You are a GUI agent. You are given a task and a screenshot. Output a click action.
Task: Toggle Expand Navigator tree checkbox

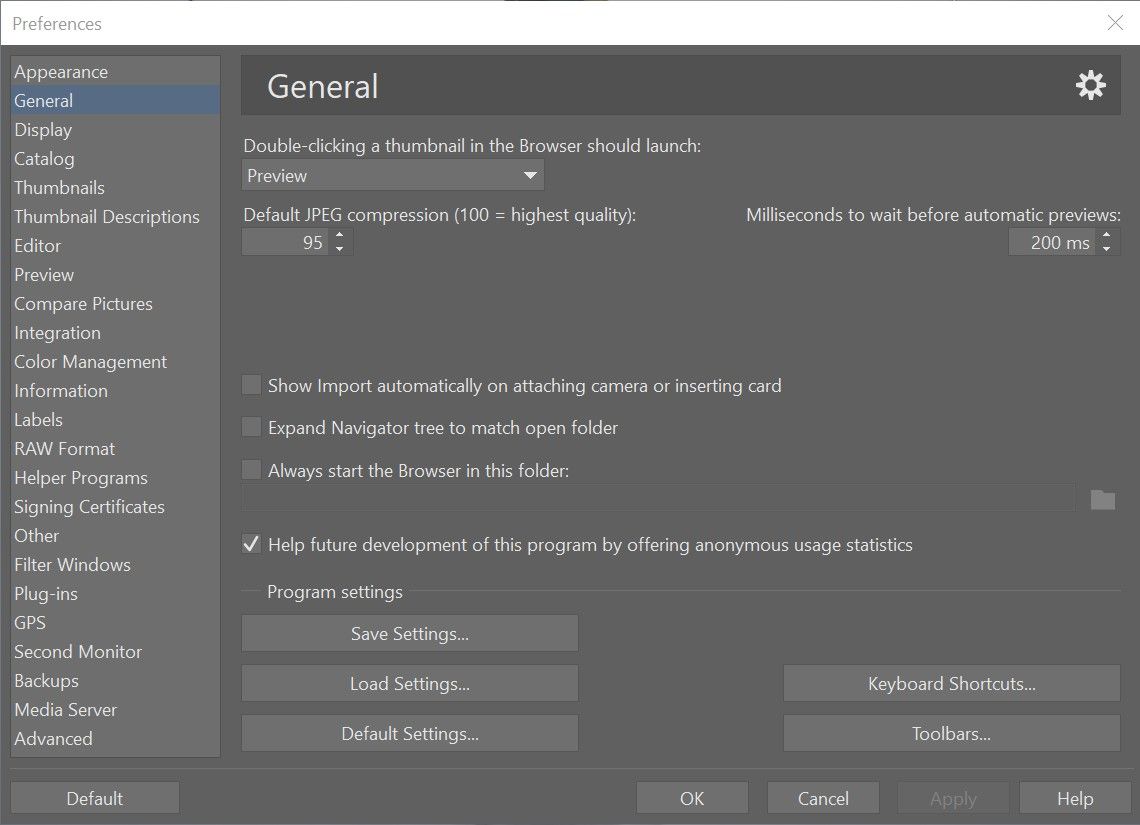(x=252, y=428)
